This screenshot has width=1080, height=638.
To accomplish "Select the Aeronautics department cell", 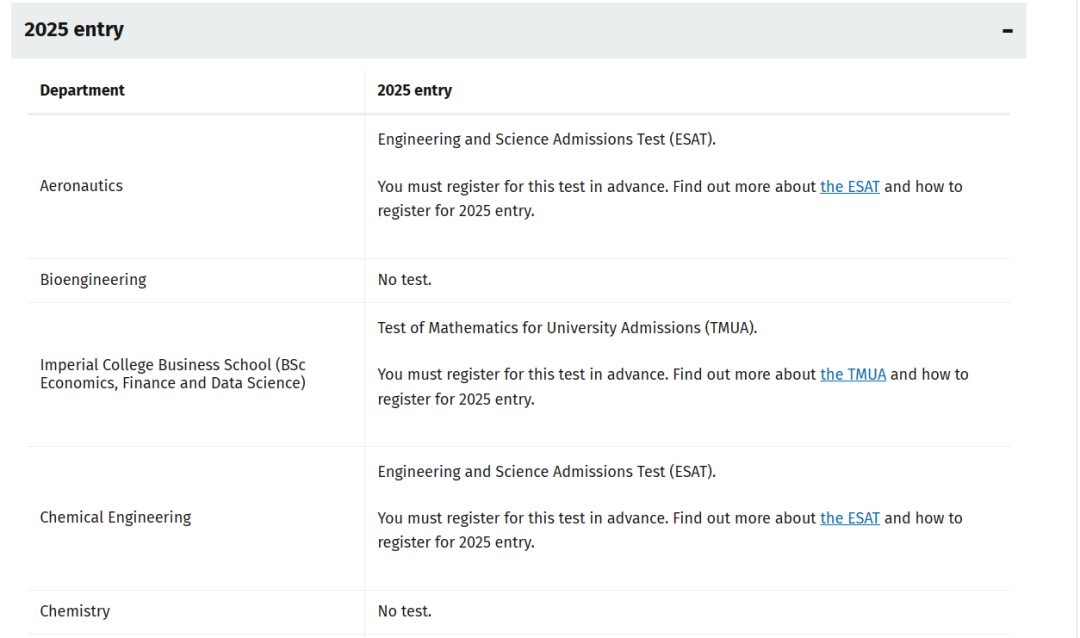I will 81,186.
